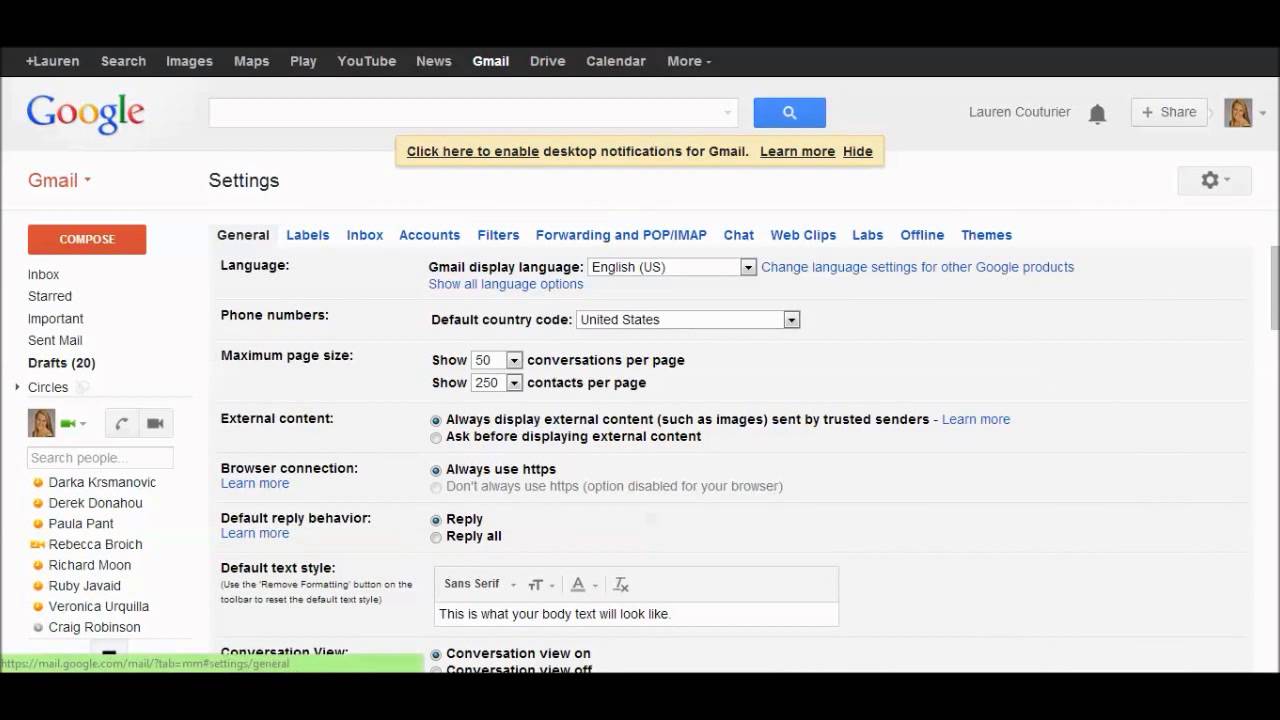Open the Labs tab
This screenshot has width=1280, height=720.
point(867,235)
